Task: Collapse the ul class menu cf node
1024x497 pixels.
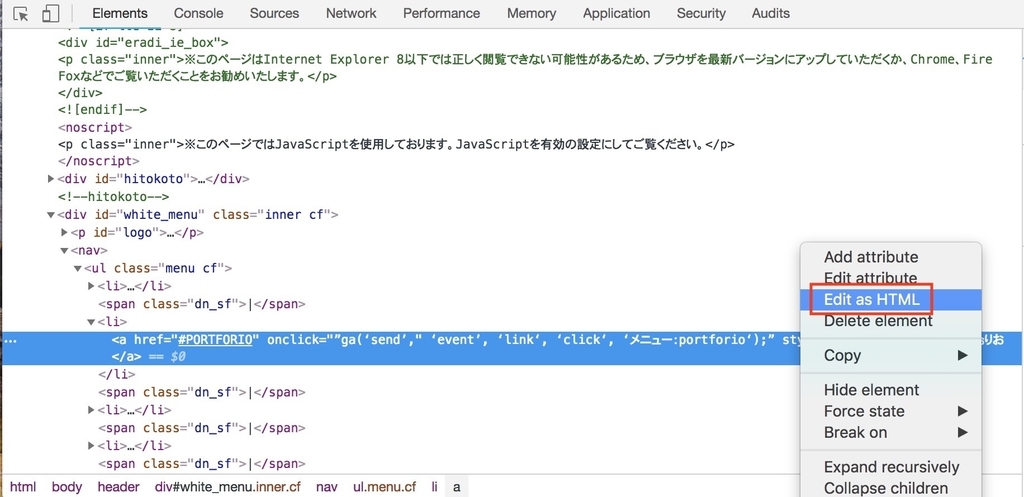Action: pos(78,268)
